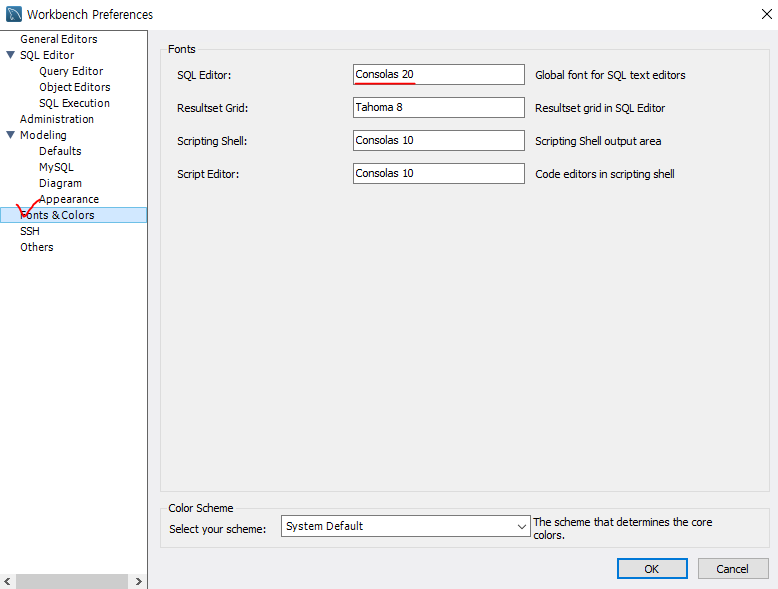
Task: Open Appearance preferences page
Action: click(69, 199)
